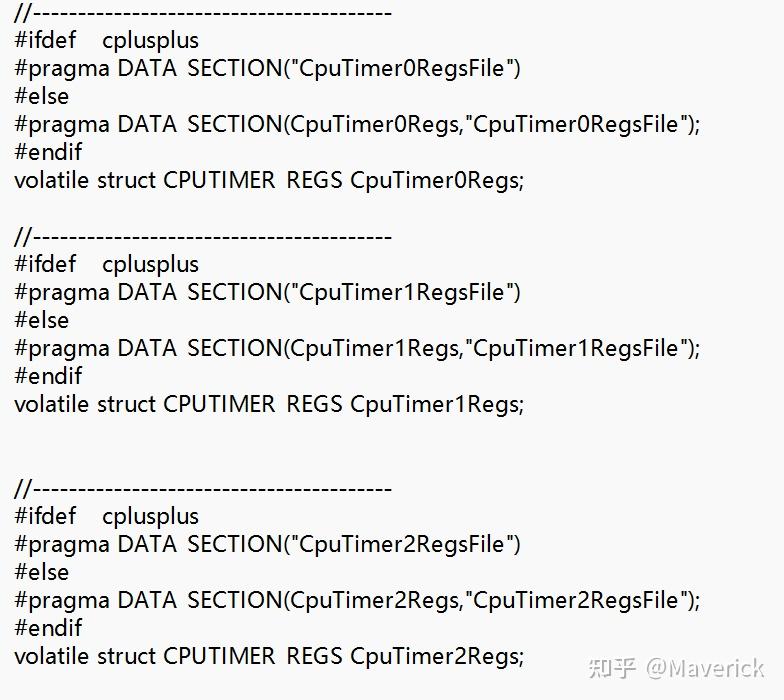Click the first '#else' directive
The image size is (784, 700).
42,96
